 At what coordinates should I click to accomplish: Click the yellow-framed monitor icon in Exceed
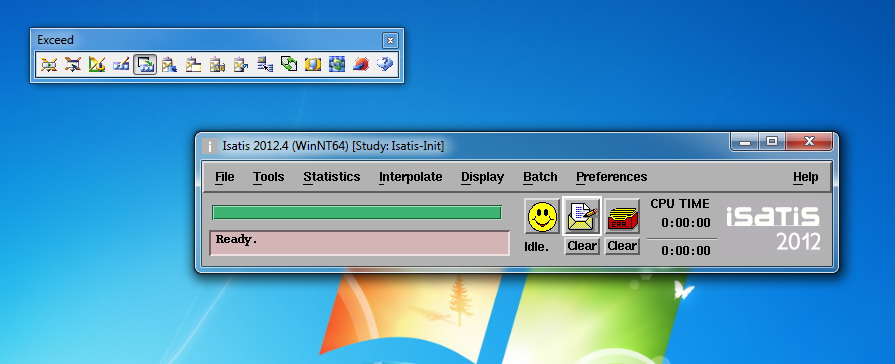[313, 64]
